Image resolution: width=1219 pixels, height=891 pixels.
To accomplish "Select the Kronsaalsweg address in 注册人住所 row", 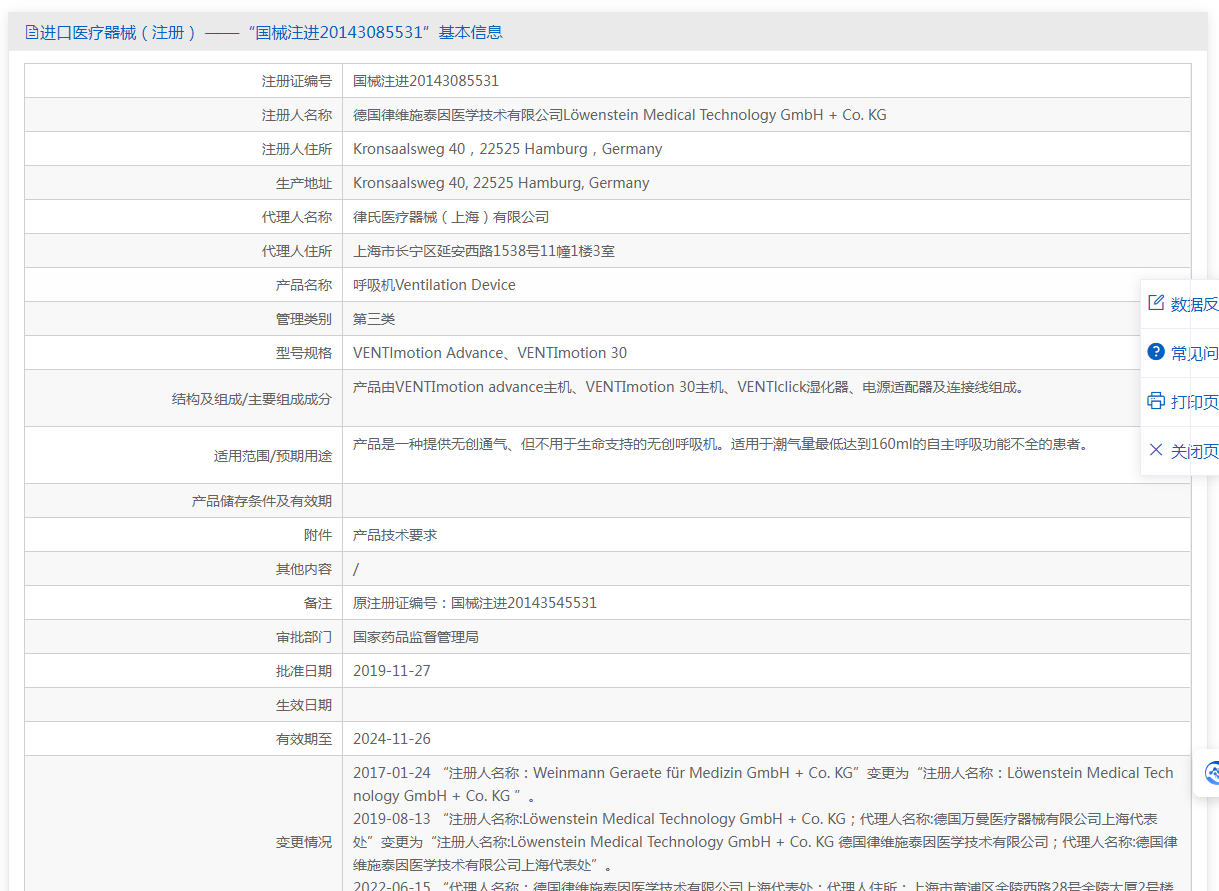I will [x=508, y=149].
